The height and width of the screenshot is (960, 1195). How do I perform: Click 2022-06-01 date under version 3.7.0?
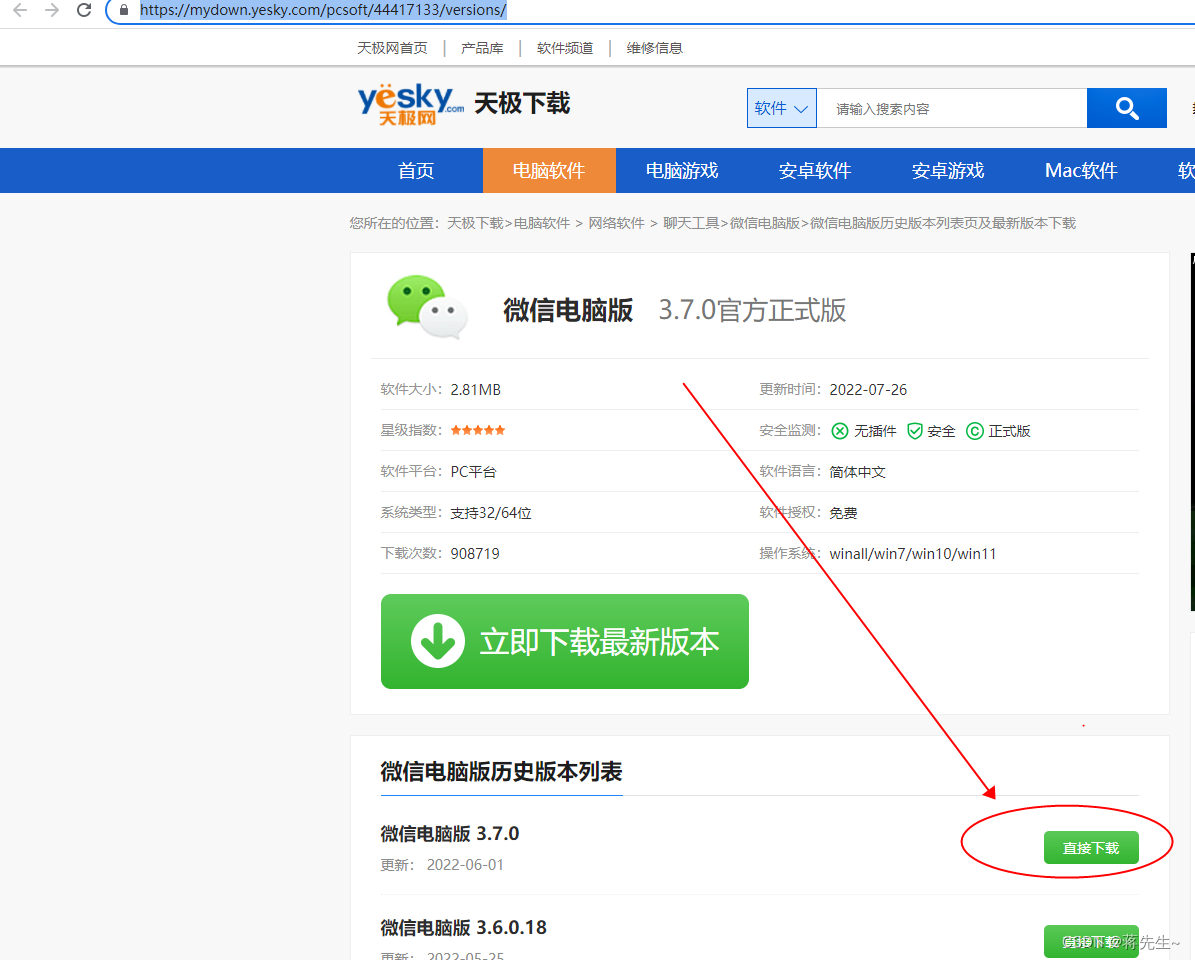pyautogui.click(x=465, y=865)
